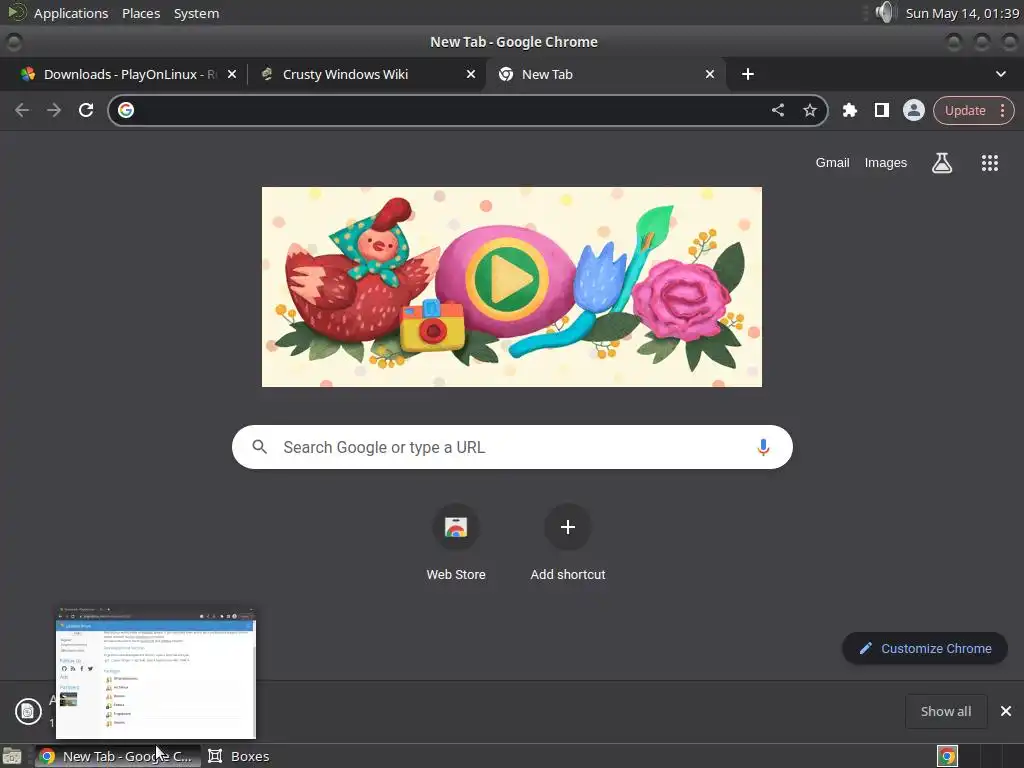Click the Customize Chrome button

(x=925, y=648)
